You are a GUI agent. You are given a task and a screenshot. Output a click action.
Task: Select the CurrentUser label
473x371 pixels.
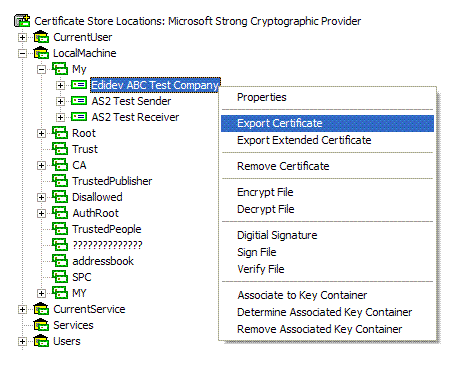coord(83,37)
